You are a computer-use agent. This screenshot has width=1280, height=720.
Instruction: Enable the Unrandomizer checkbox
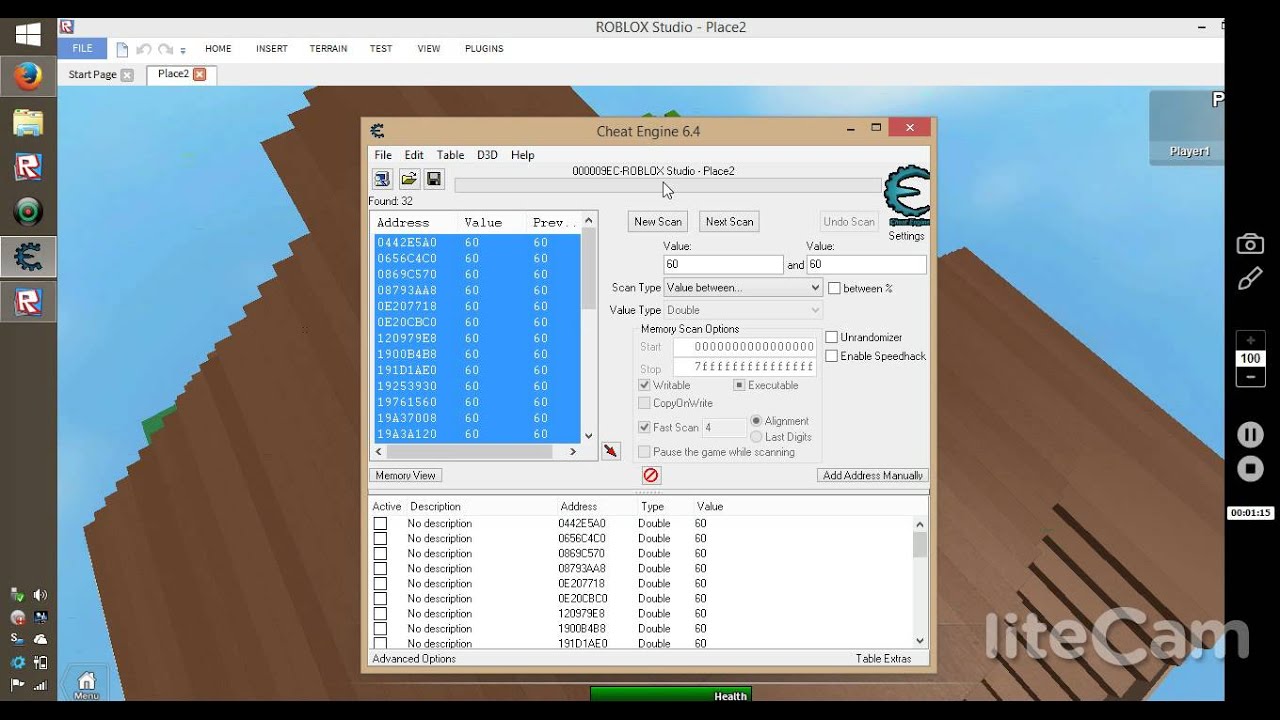(x=831, y=337)
